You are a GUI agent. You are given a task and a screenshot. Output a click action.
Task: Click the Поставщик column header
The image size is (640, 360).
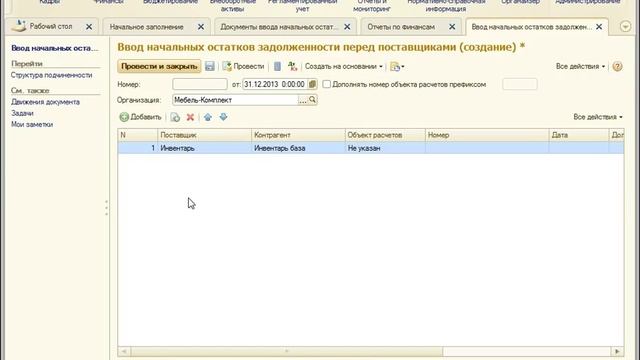pos(204,135)
